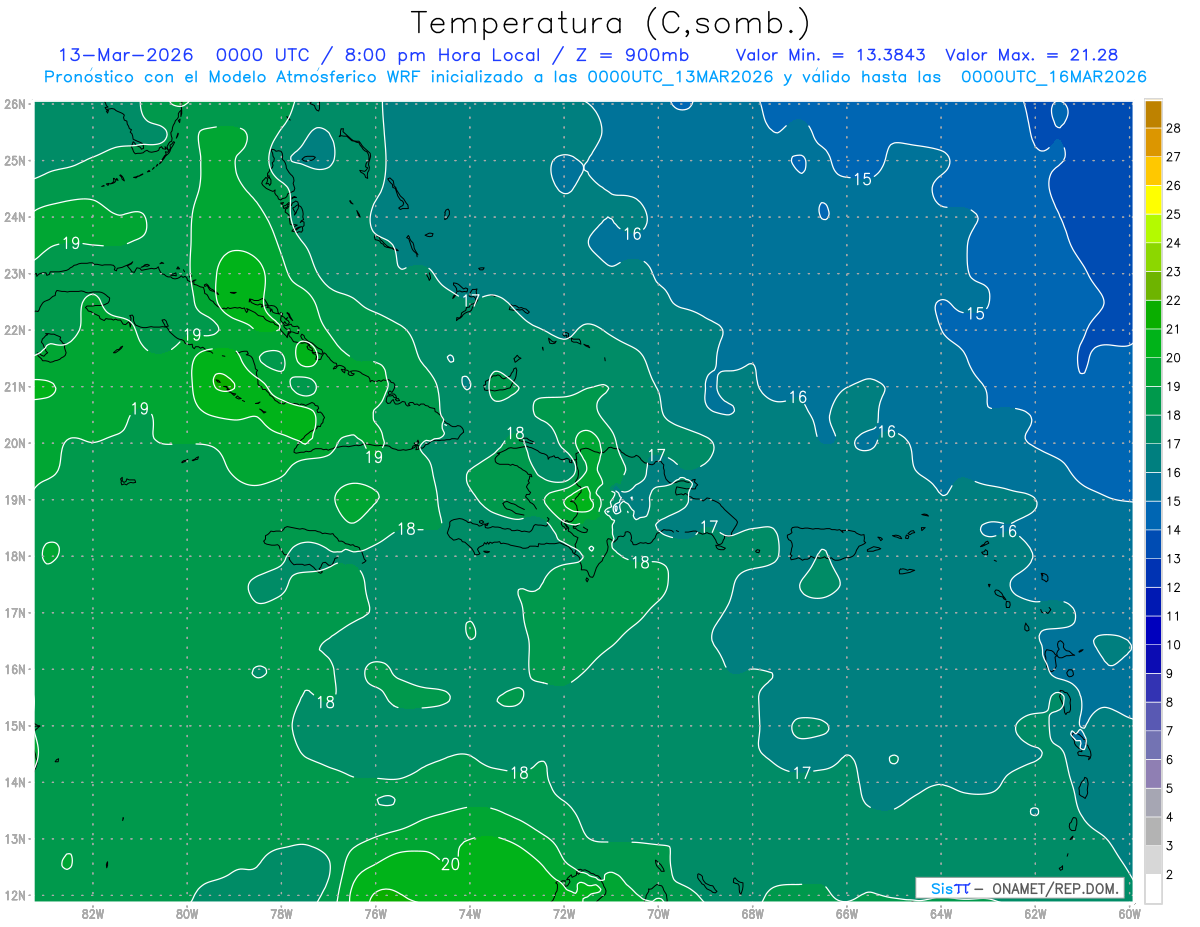Click the 24 label on color scale
Image resolution: width=1200 pixels, height=927 pixels.
pyautogui.click(x=1174, y=243)
